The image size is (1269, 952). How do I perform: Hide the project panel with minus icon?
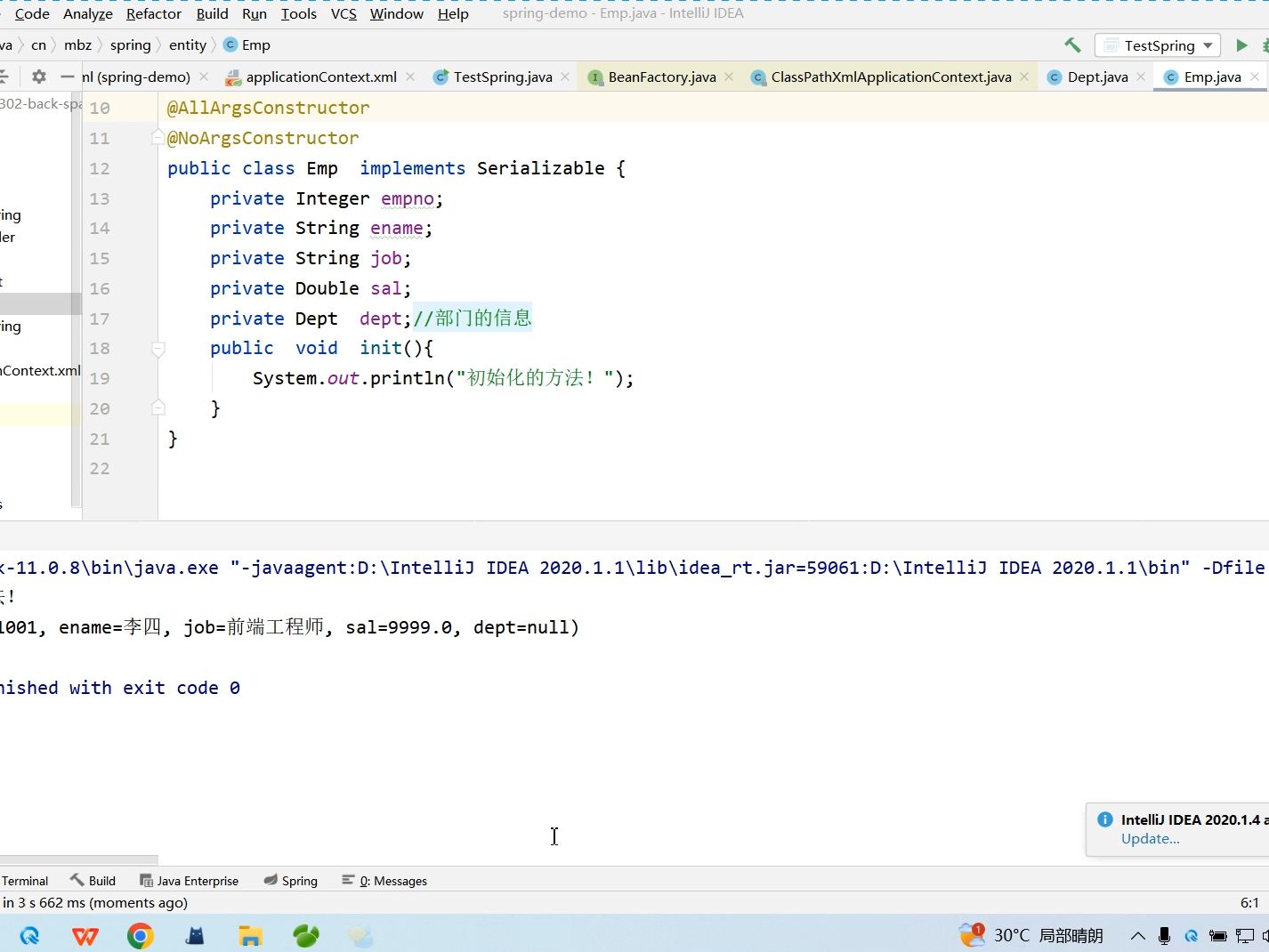[68, 77]
